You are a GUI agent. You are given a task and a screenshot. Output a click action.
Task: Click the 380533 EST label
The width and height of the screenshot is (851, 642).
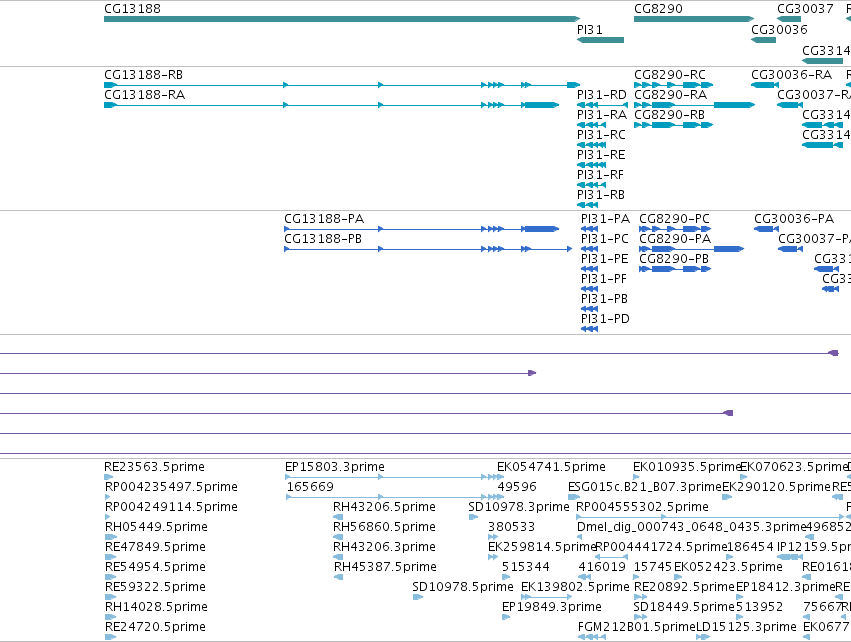511,527
